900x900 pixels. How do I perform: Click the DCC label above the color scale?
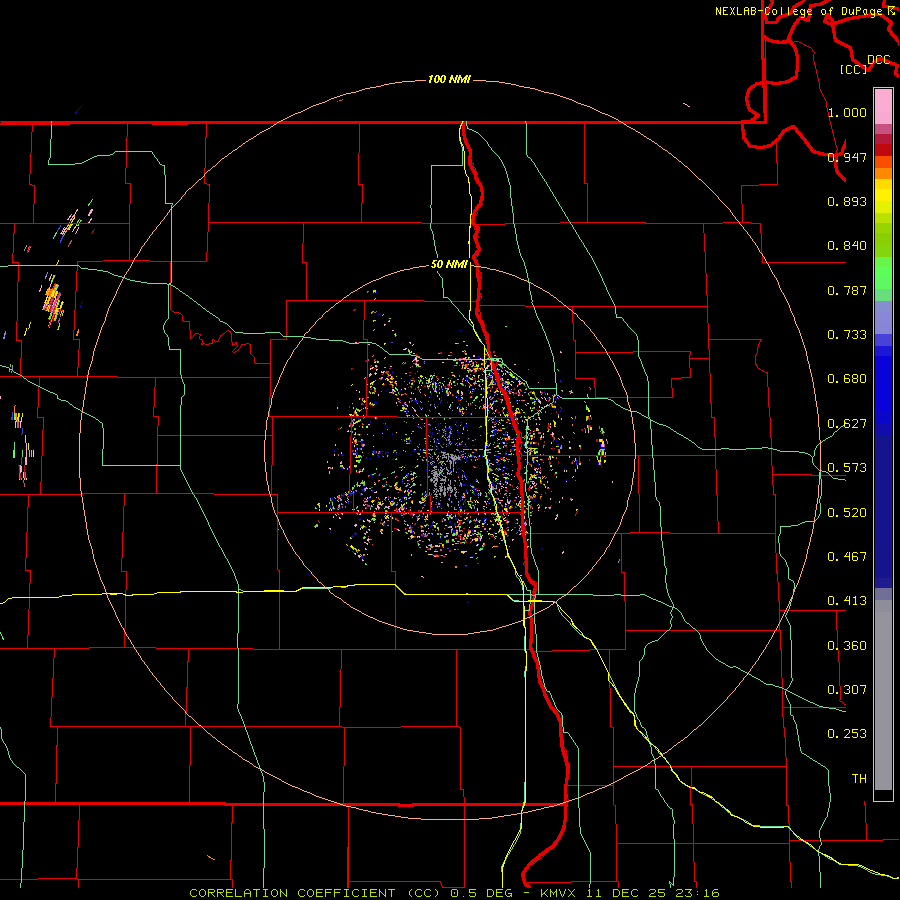pyautogui.click(x=879, y=60)
